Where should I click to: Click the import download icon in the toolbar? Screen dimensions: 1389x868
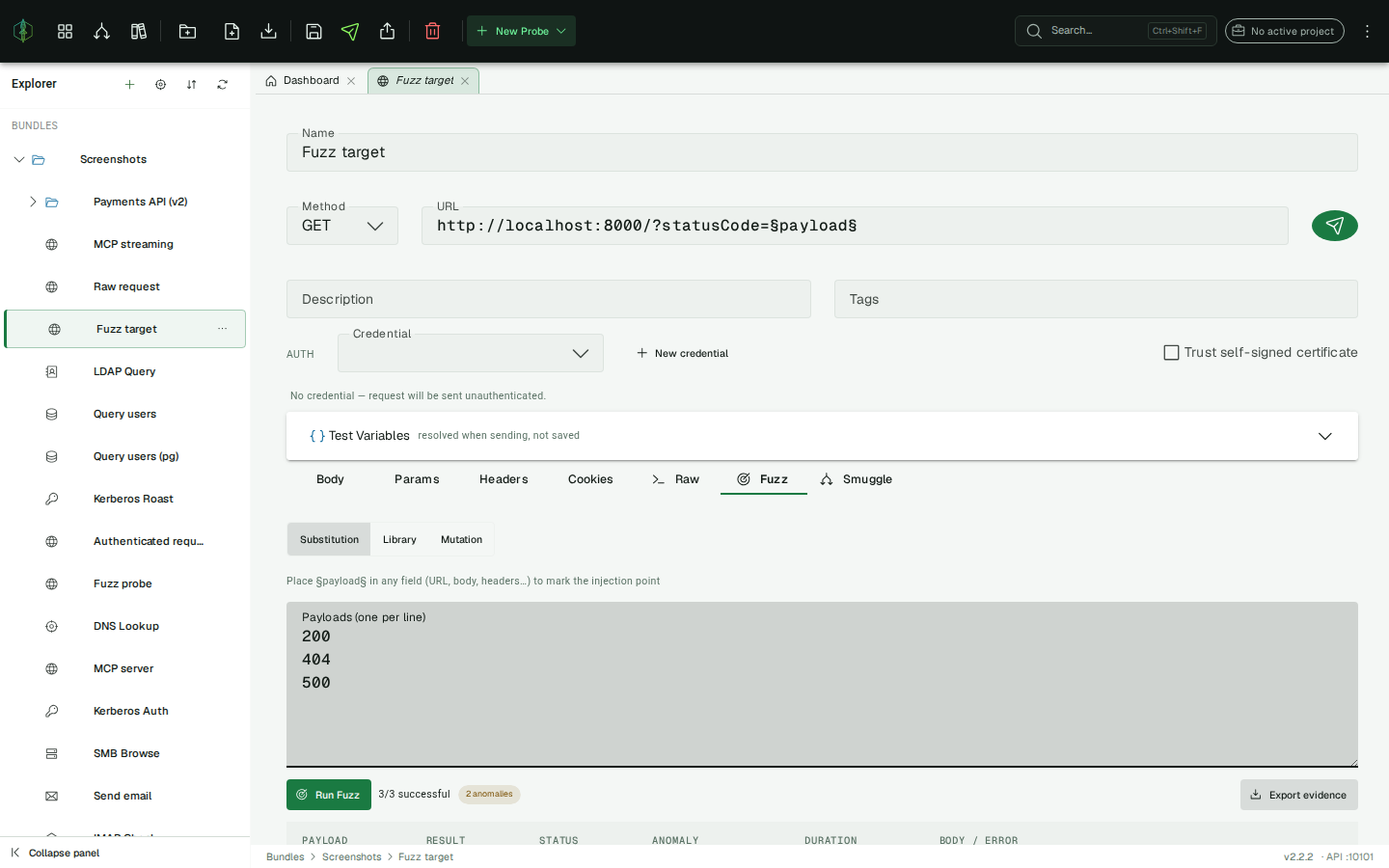click(268, 31)
